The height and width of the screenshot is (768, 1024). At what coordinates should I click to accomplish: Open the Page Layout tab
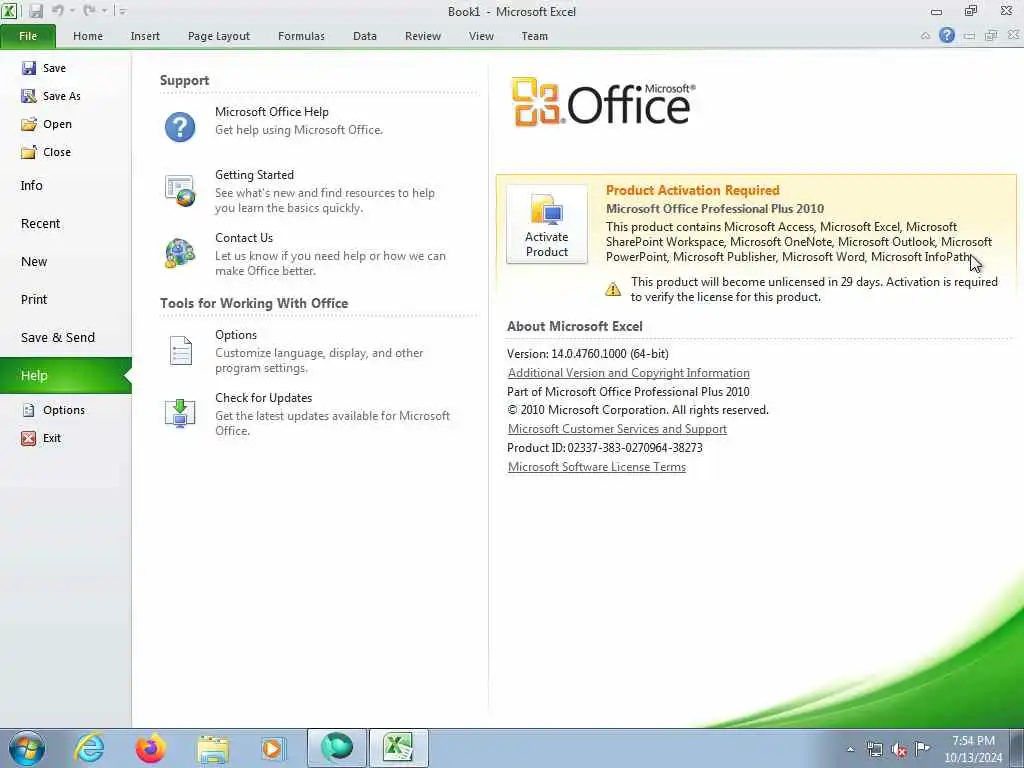(x=219, y=36)
